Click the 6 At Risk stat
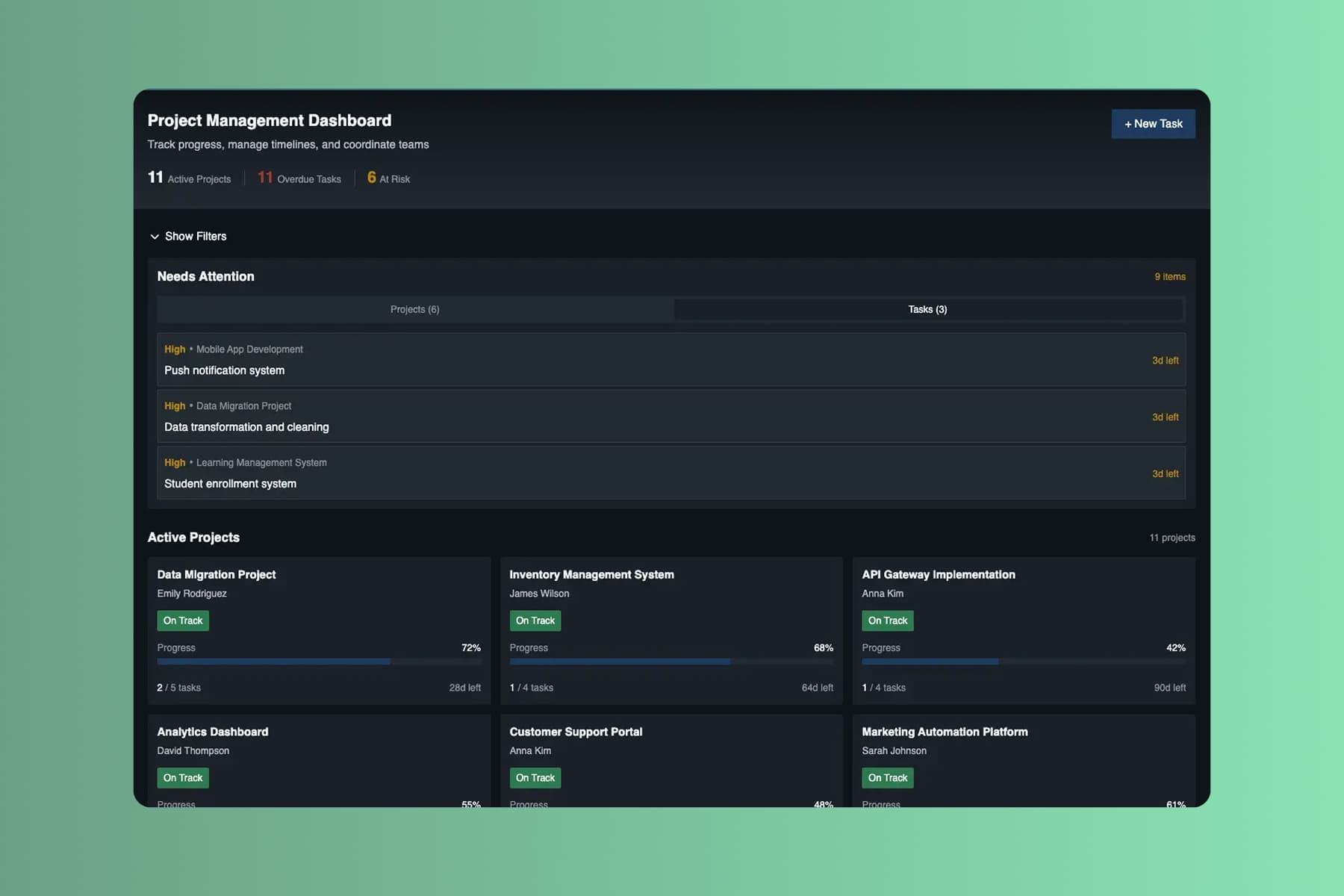 388,178
